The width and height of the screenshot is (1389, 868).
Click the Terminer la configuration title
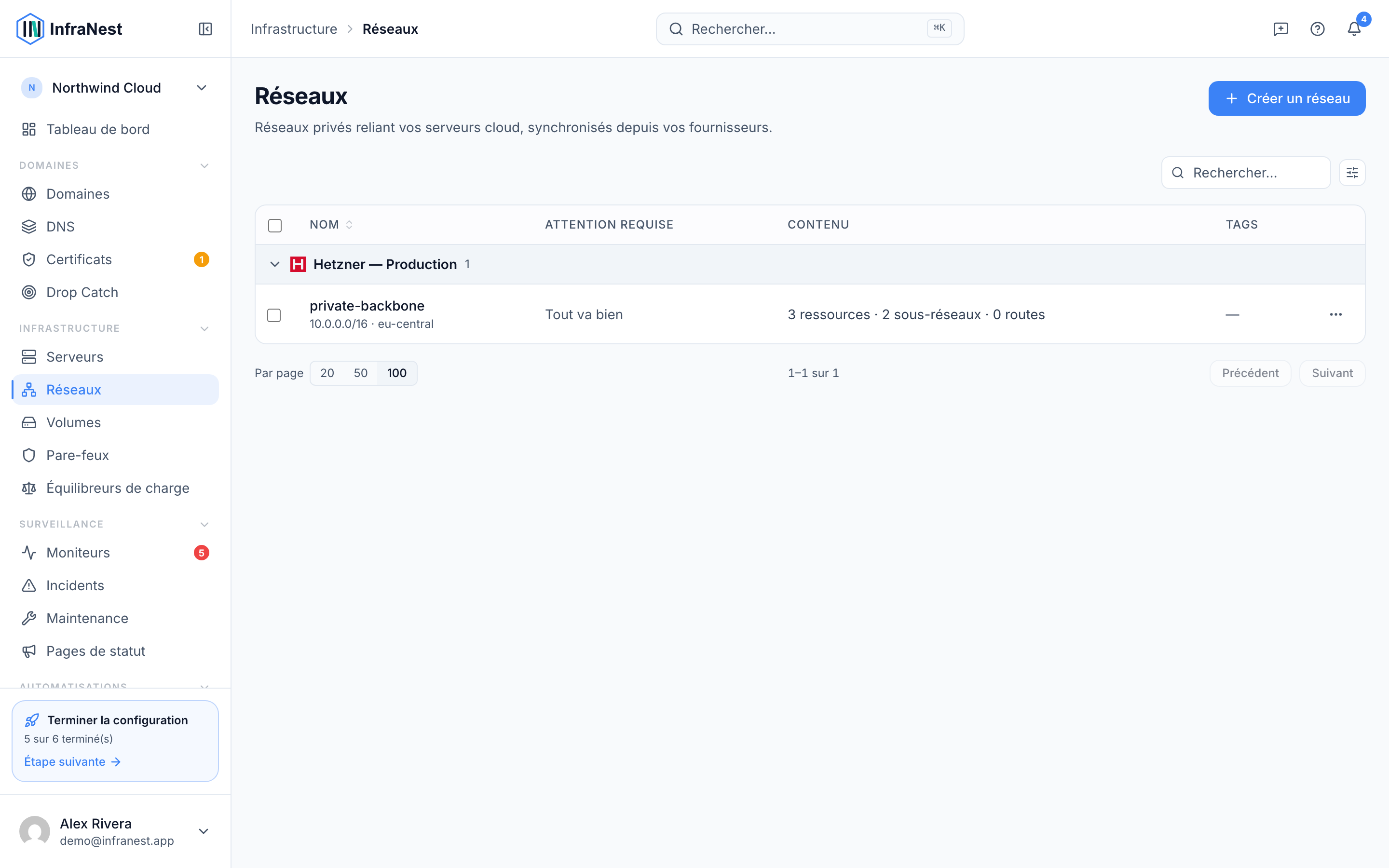(118, 720)
